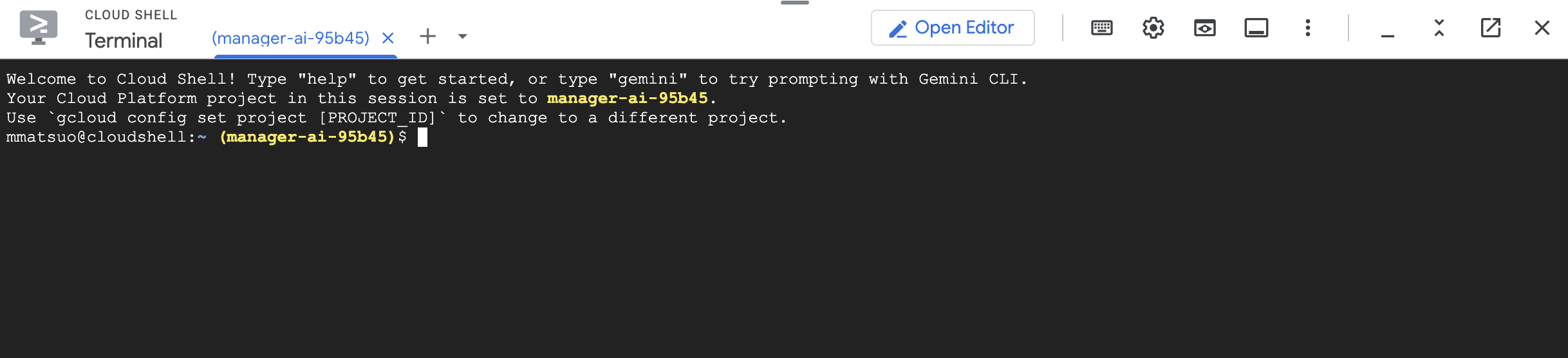The width and height of the screenshot is (1568, 358).
Task: Click the Open Editor button
Action: [952, 28]
